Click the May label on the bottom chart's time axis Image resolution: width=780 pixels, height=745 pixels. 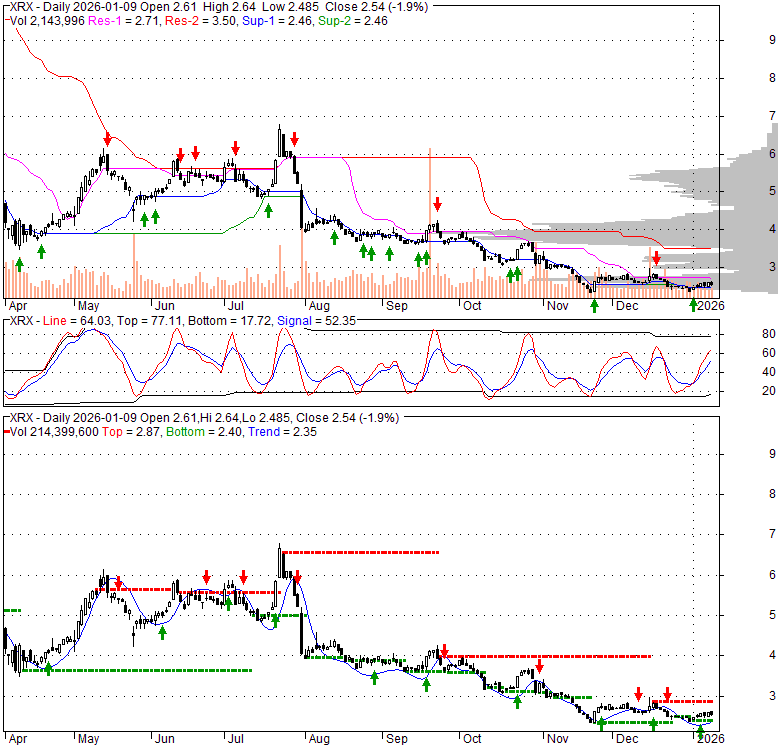click(x=89, y=739)
